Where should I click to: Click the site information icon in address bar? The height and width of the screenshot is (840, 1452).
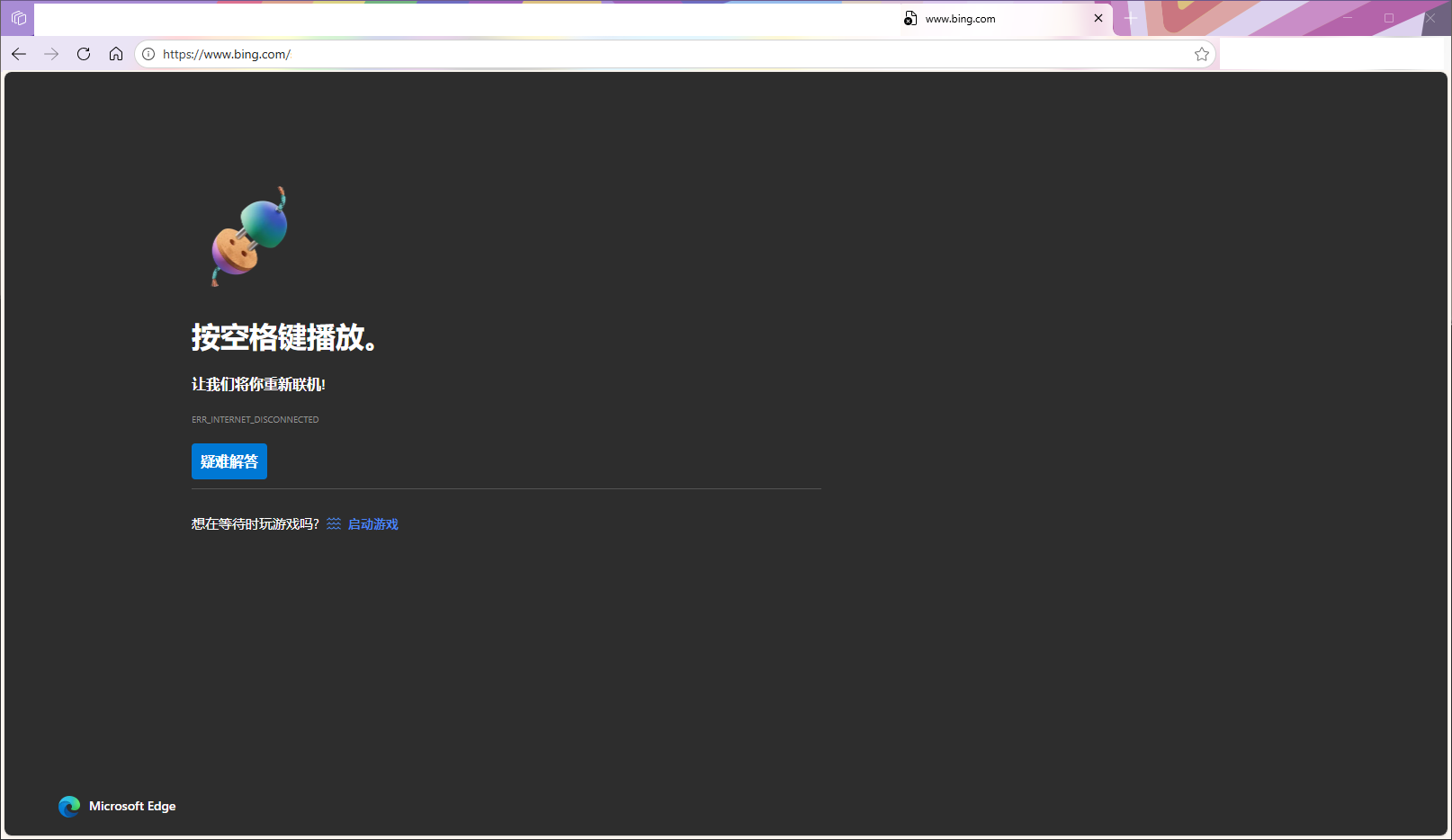click(x=148, y=54)
